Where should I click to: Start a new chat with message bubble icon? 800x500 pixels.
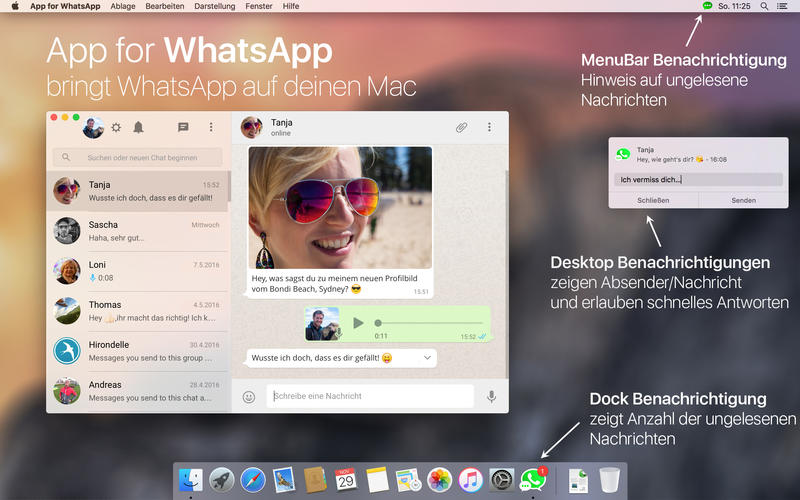point(183,127)
